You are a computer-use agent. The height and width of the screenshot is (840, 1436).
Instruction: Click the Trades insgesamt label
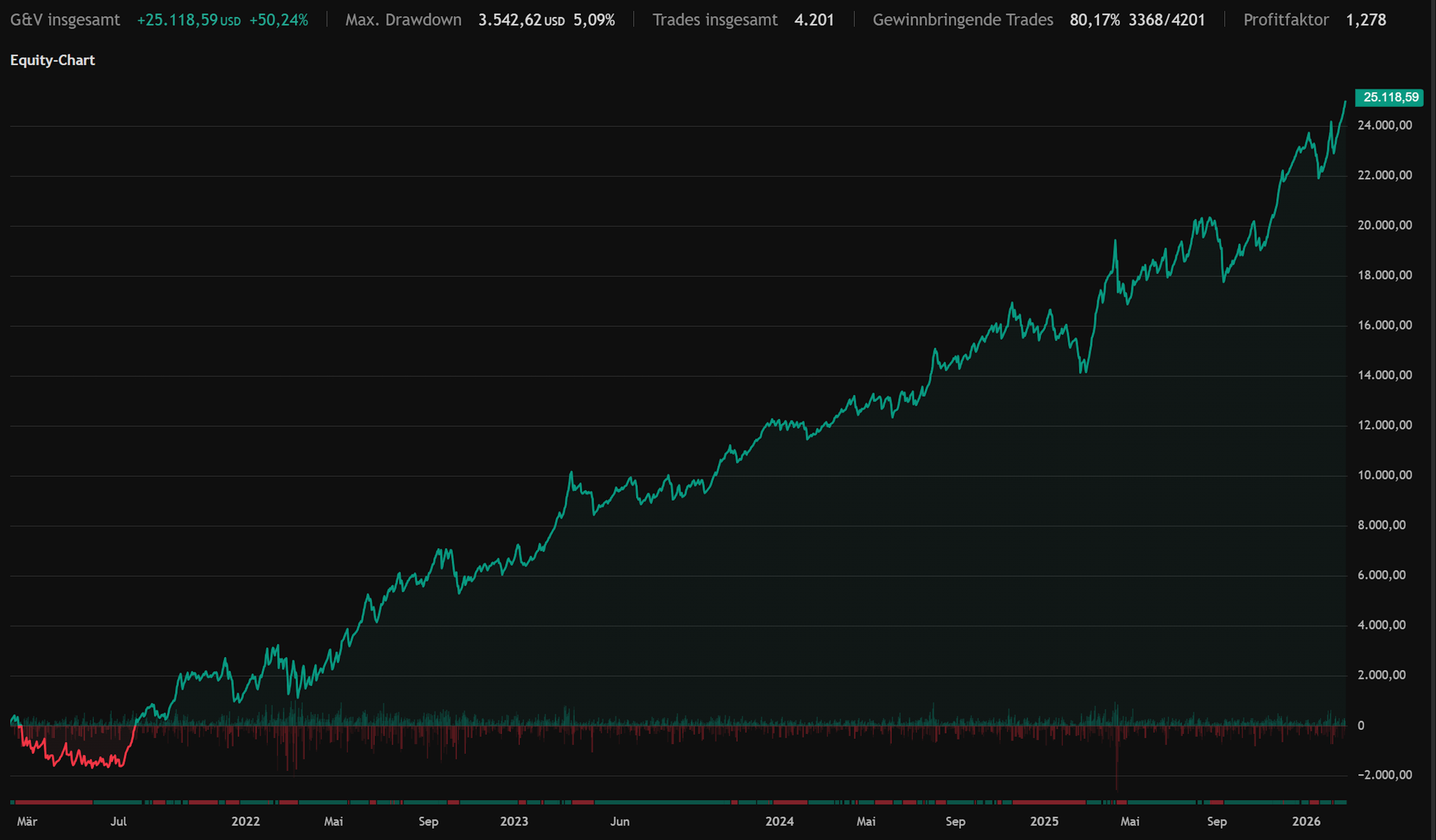coord(715,20)
